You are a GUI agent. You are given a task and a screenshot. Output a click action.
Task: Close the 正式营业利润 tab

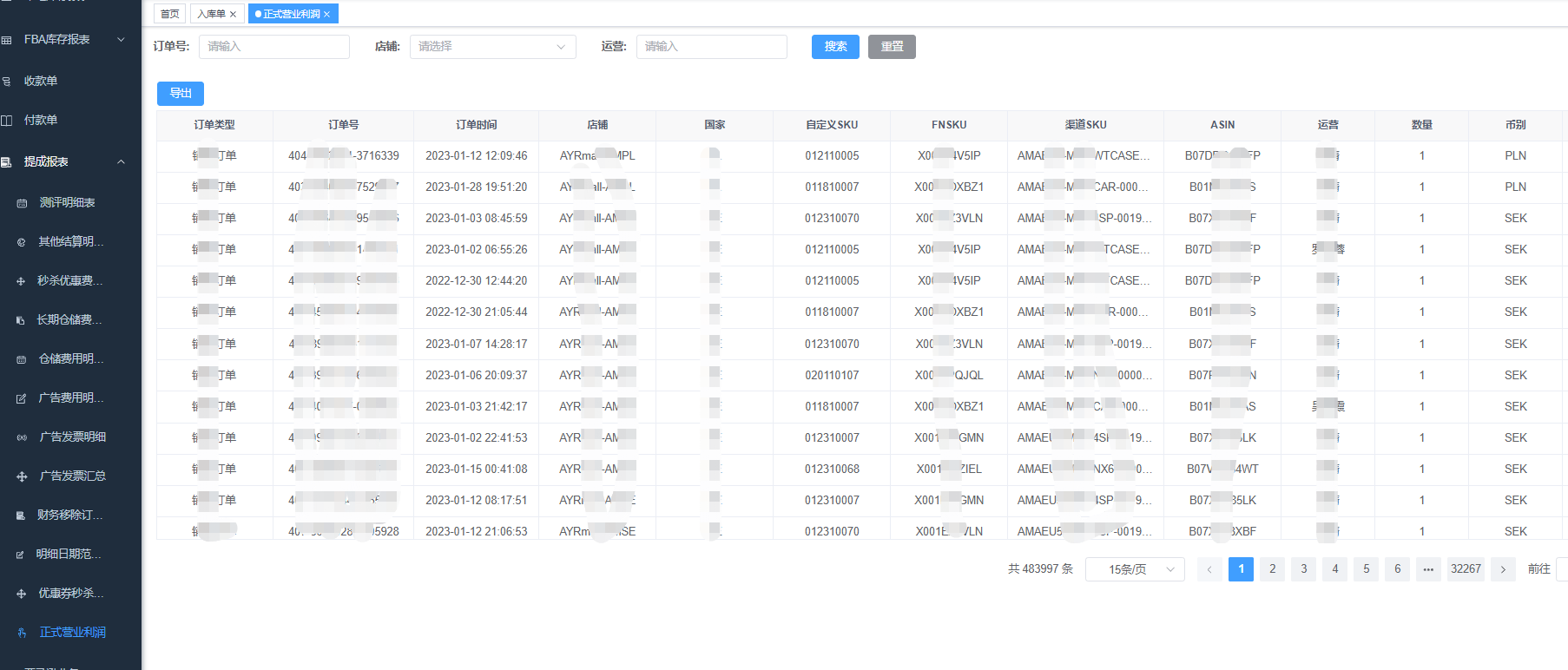point(326,15)
